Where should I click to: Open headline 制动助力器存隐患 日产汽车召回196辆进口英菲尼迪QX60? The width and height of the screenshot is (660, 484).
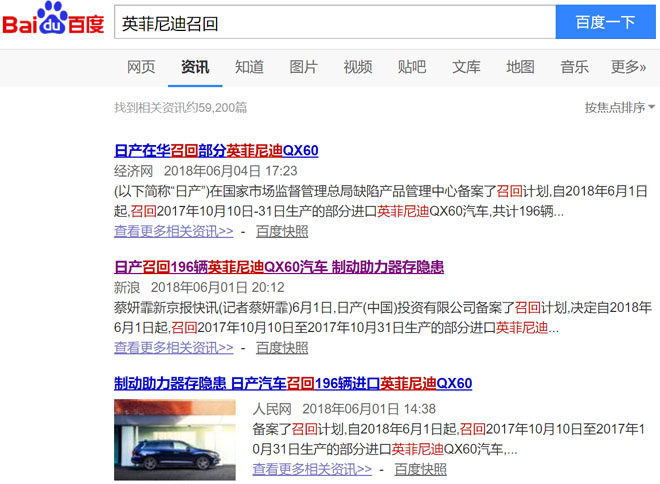tap(293, 383)
